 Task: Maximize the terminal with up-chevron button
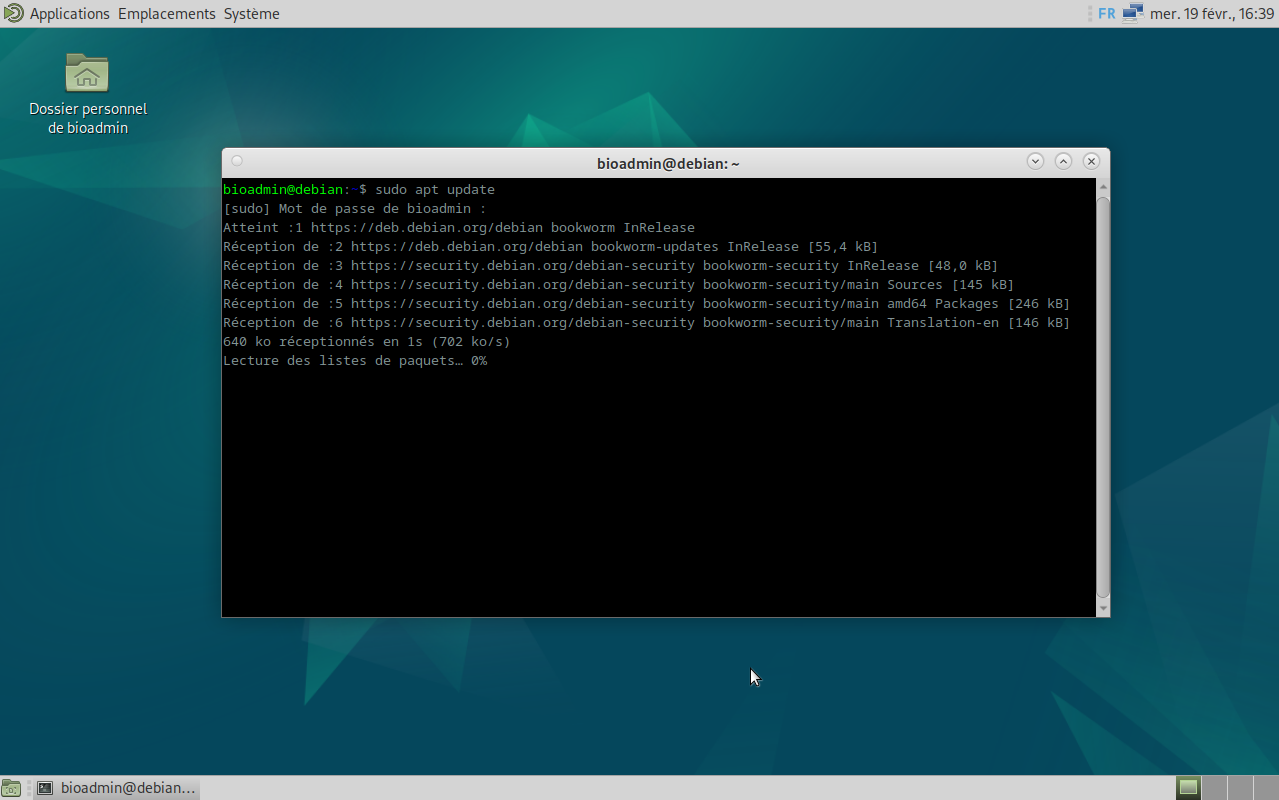coord(1063,161)
